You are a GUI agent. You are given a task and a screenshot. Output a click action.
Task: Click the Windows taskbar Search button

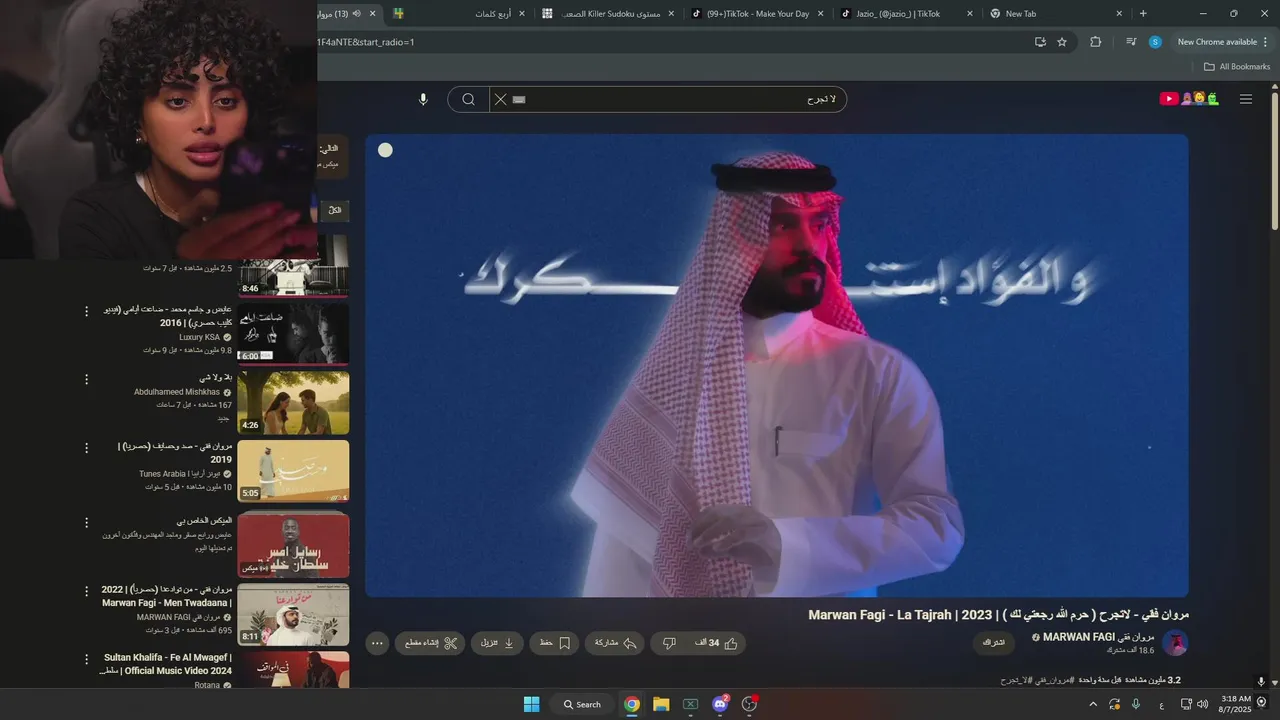(x=582, y=704)
